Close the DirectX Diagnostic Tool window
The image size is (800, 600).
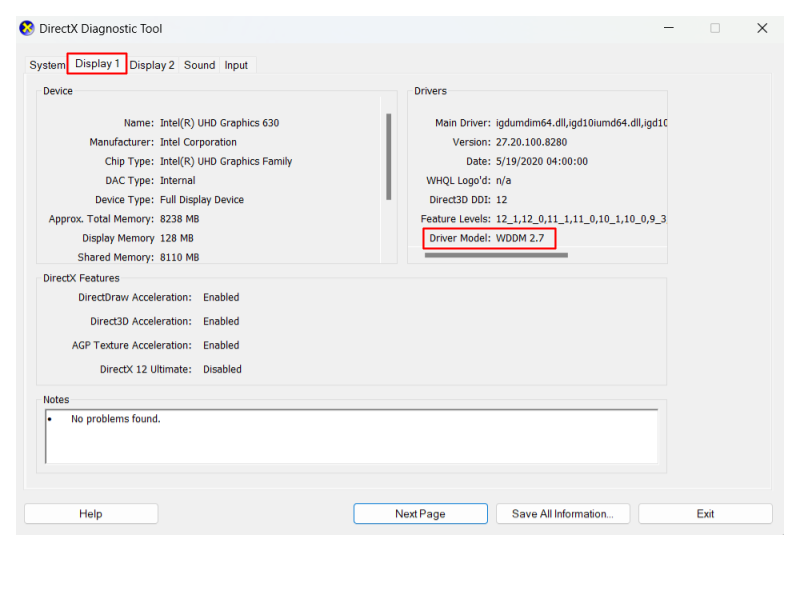(762, 28)
